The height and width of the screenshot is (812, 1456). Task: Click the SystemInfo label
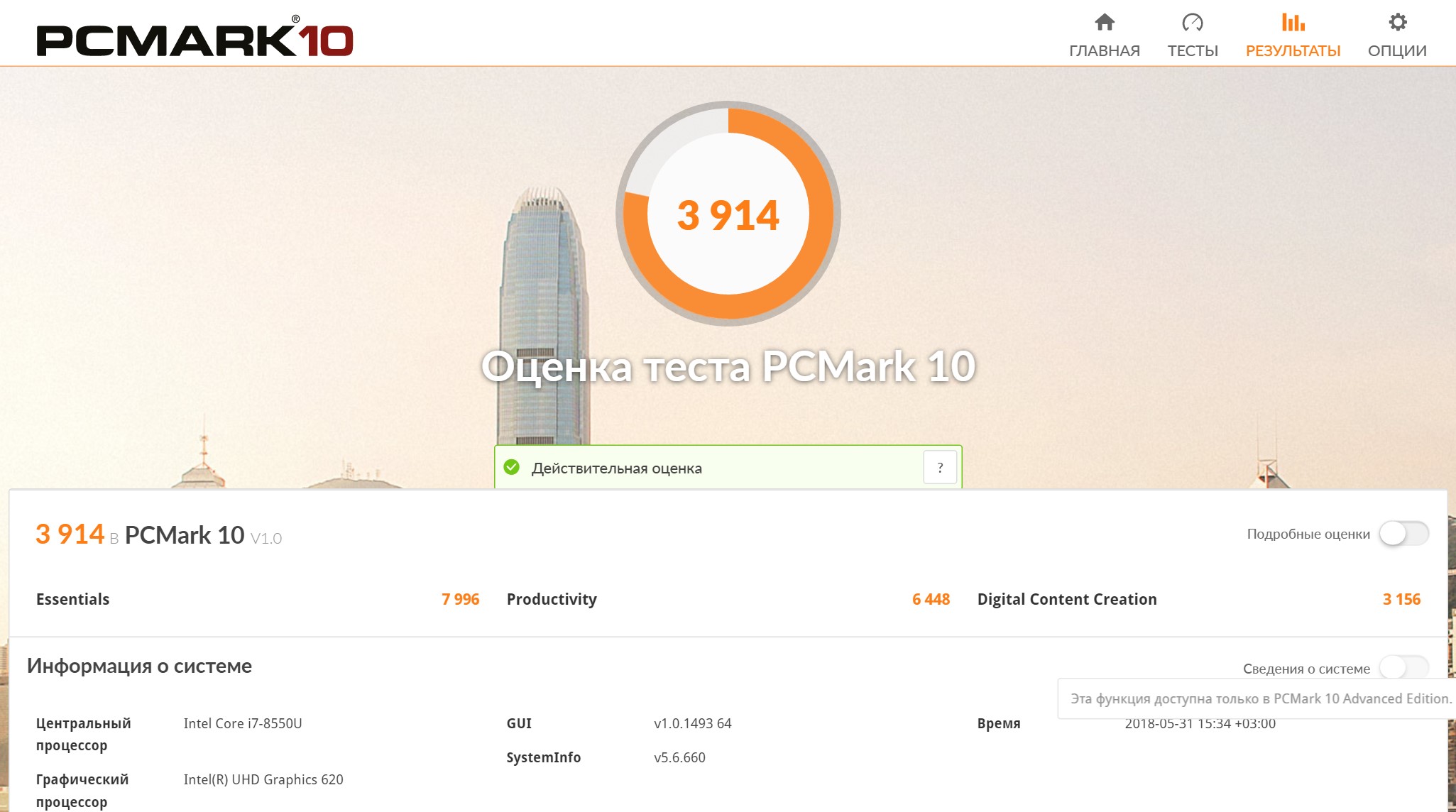(x=544, y=757)
